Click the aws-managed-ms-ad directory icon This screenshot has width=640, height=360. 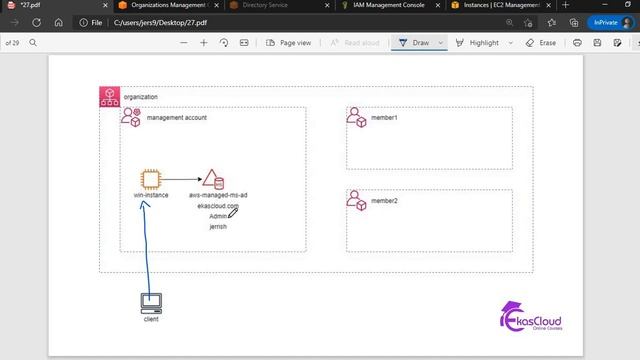click(x=213, y=179)
